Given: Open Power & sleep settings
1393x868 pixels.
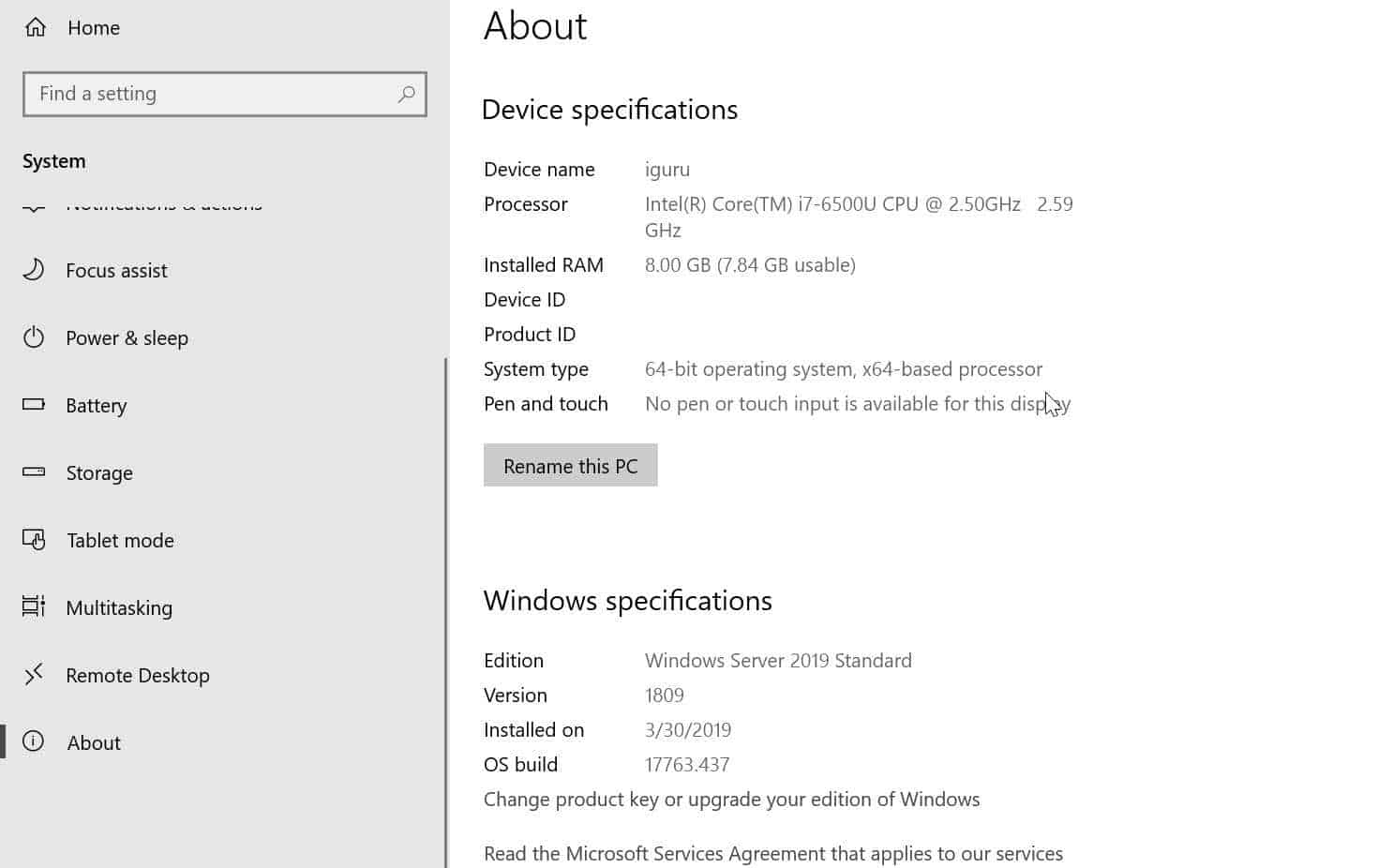Looking at the screenshot, I should point(127,338).
